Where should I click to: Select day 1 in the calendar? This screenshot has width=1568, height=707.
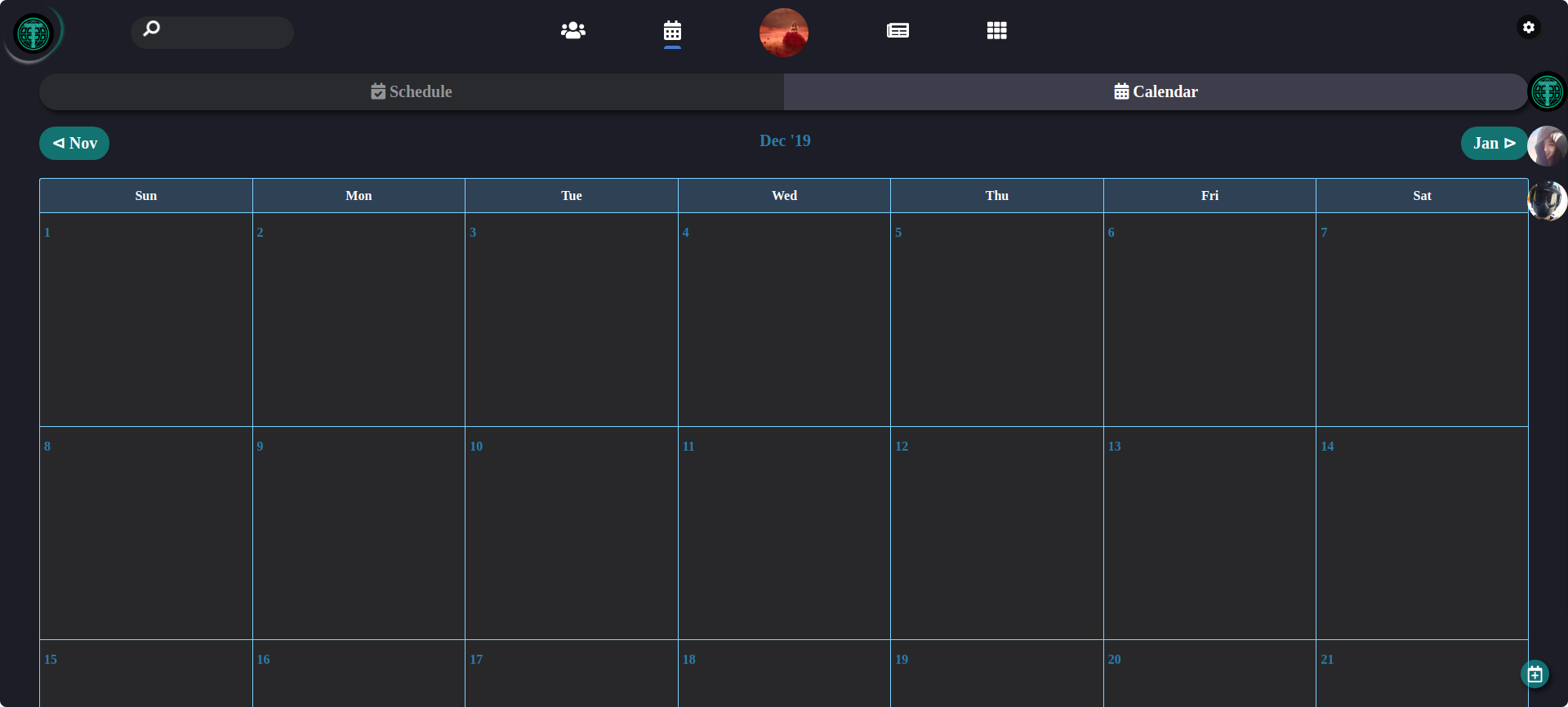[x=146, y=320]
